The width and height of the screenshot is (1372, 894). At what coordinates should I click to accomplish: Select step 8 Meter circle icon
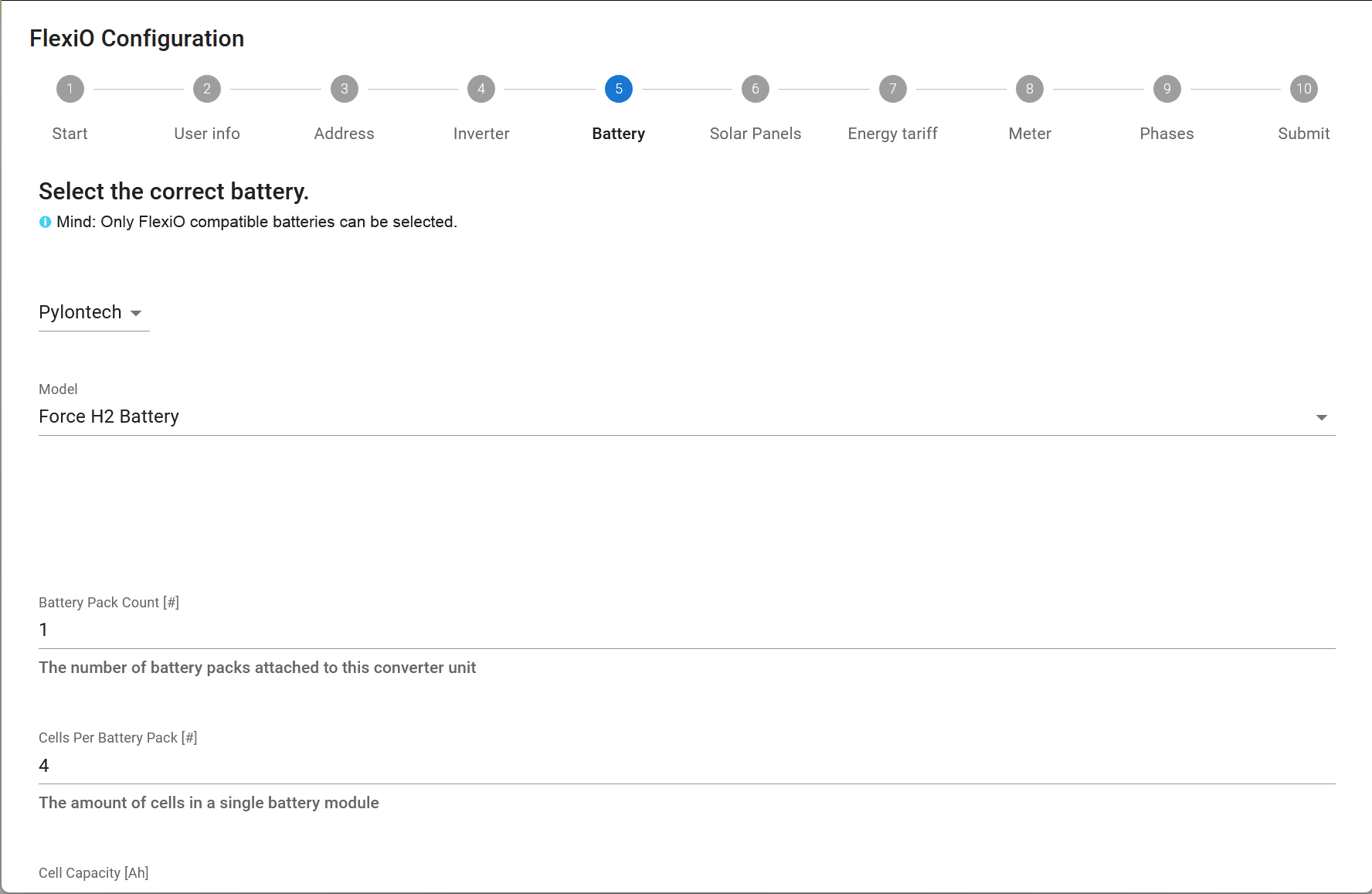point(1029,89)
